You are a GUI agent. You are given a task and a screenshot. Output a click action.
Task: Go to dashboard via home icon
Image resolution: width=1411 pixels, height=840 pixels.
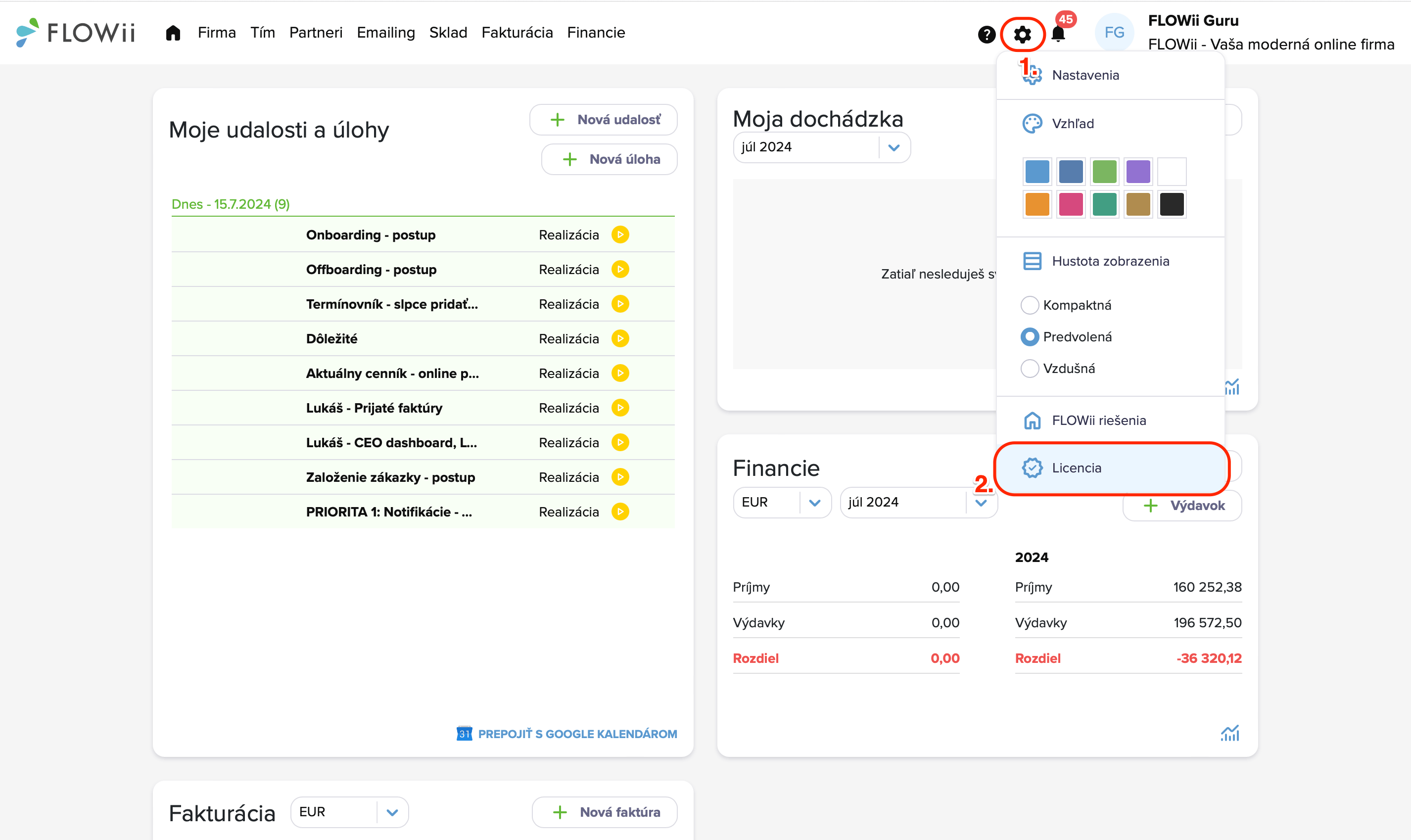173,33
